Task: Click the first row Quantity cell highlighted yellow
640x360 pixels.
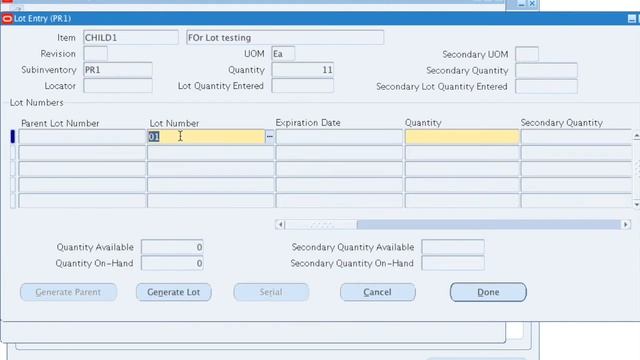Action: point(462,136)
